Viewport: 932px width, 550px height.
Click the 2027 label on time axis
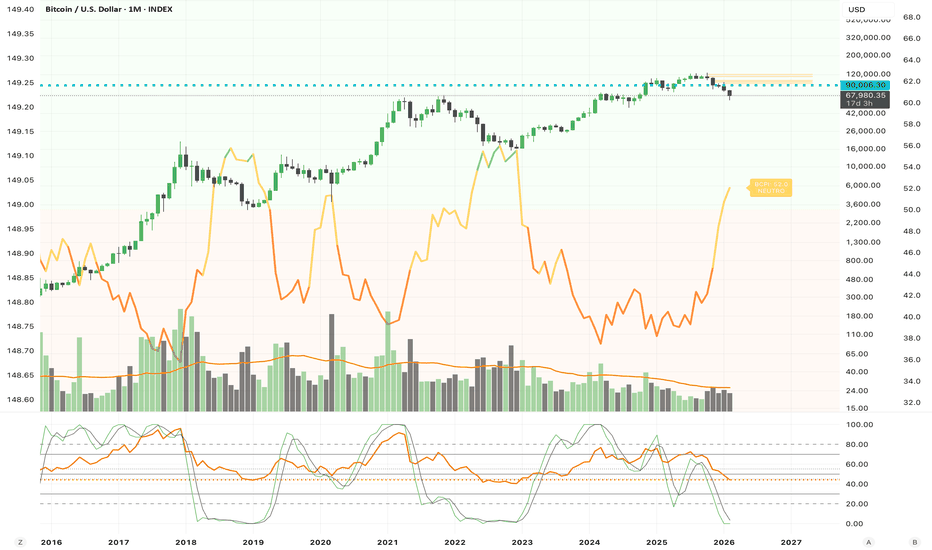(x=791, y=542)
